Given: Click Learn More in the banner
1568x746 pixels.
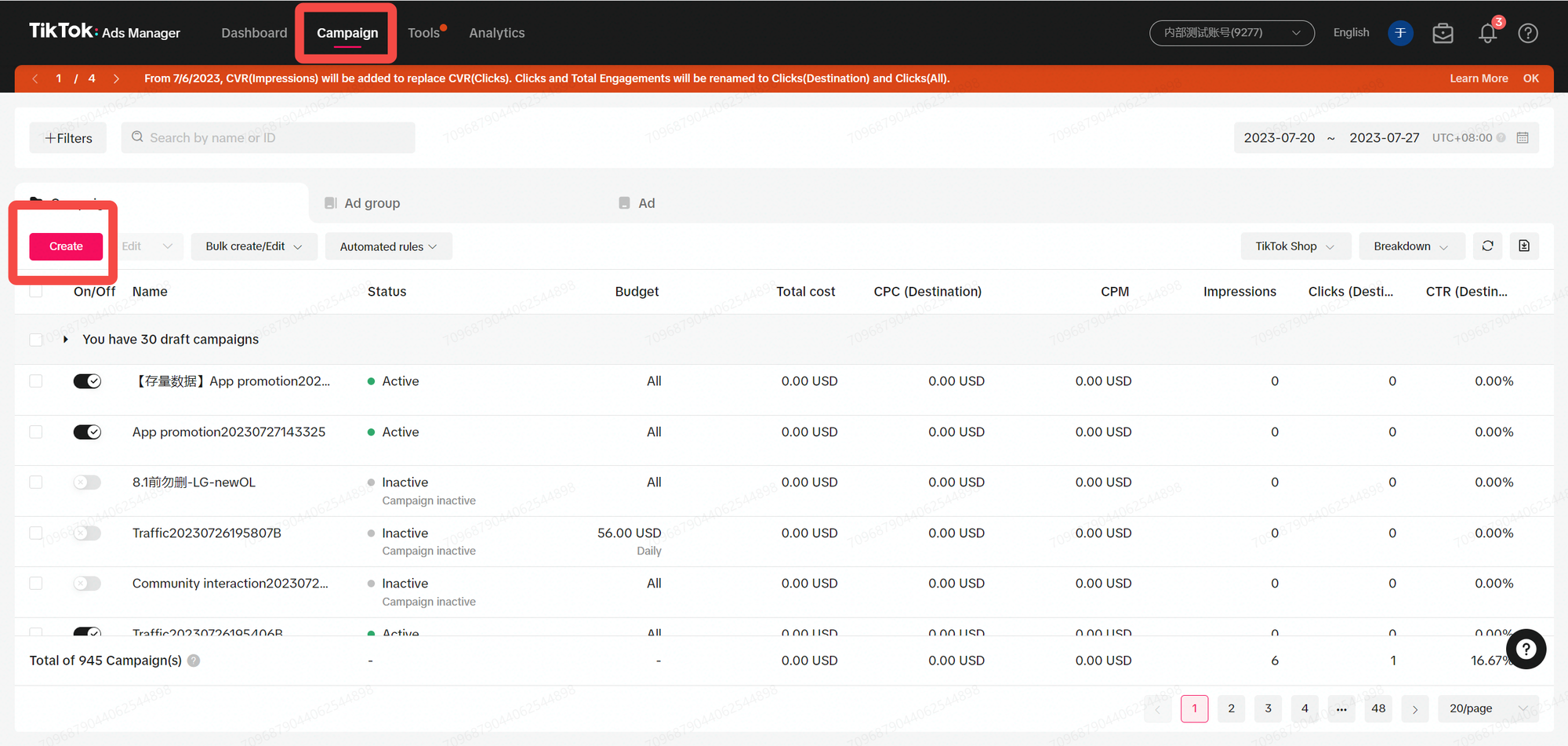Looking at the screenshot, I should 1478,78.
